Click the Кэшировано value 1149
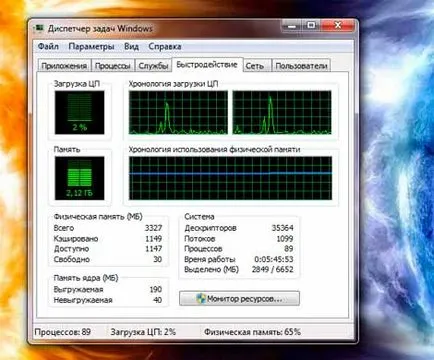The height and width of the screenshot is (360, 434). [x=153, y=239]
